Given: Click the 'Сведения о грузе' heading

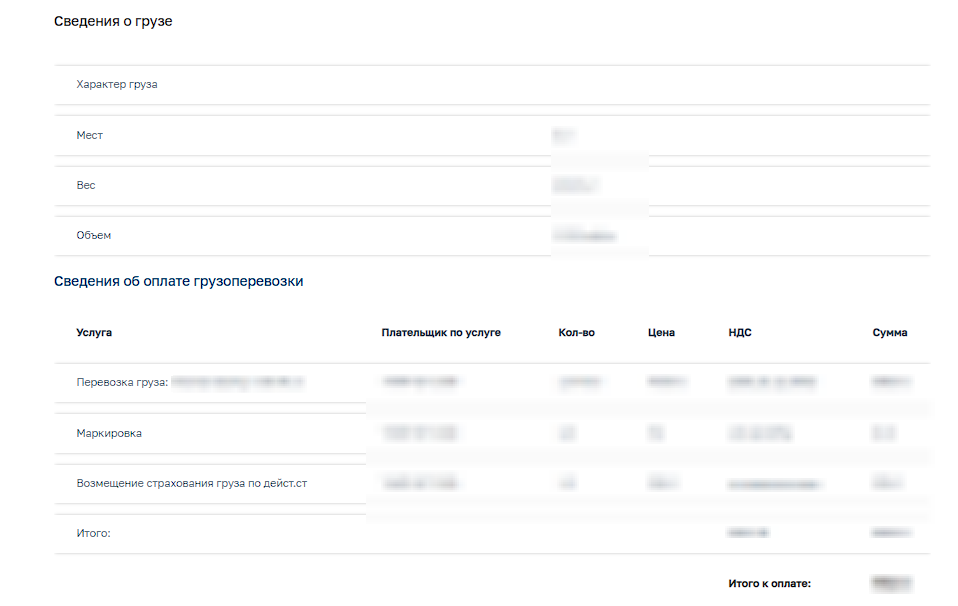Looking at the screenshot, I should point(113,21).
